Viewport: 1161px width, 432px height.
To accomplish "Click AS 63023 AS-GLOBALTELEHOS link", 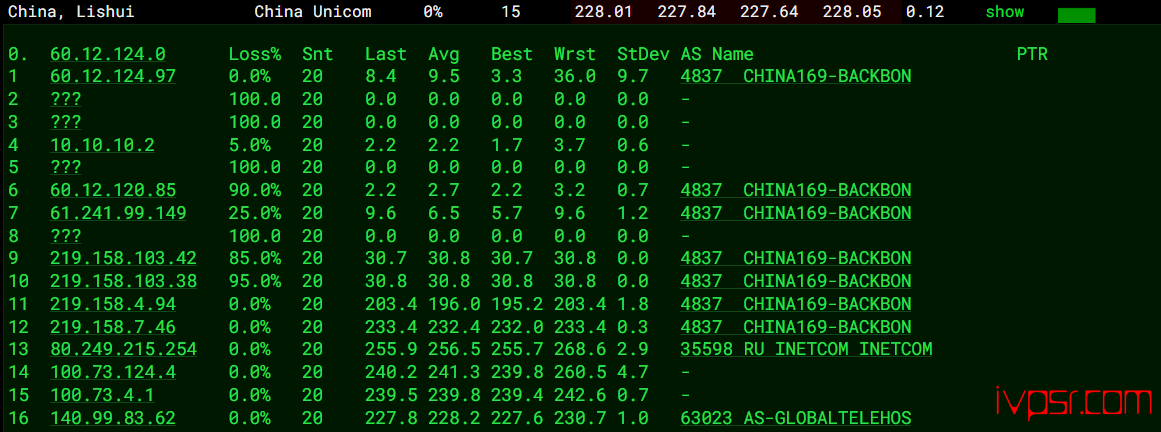I will [795, 418].
